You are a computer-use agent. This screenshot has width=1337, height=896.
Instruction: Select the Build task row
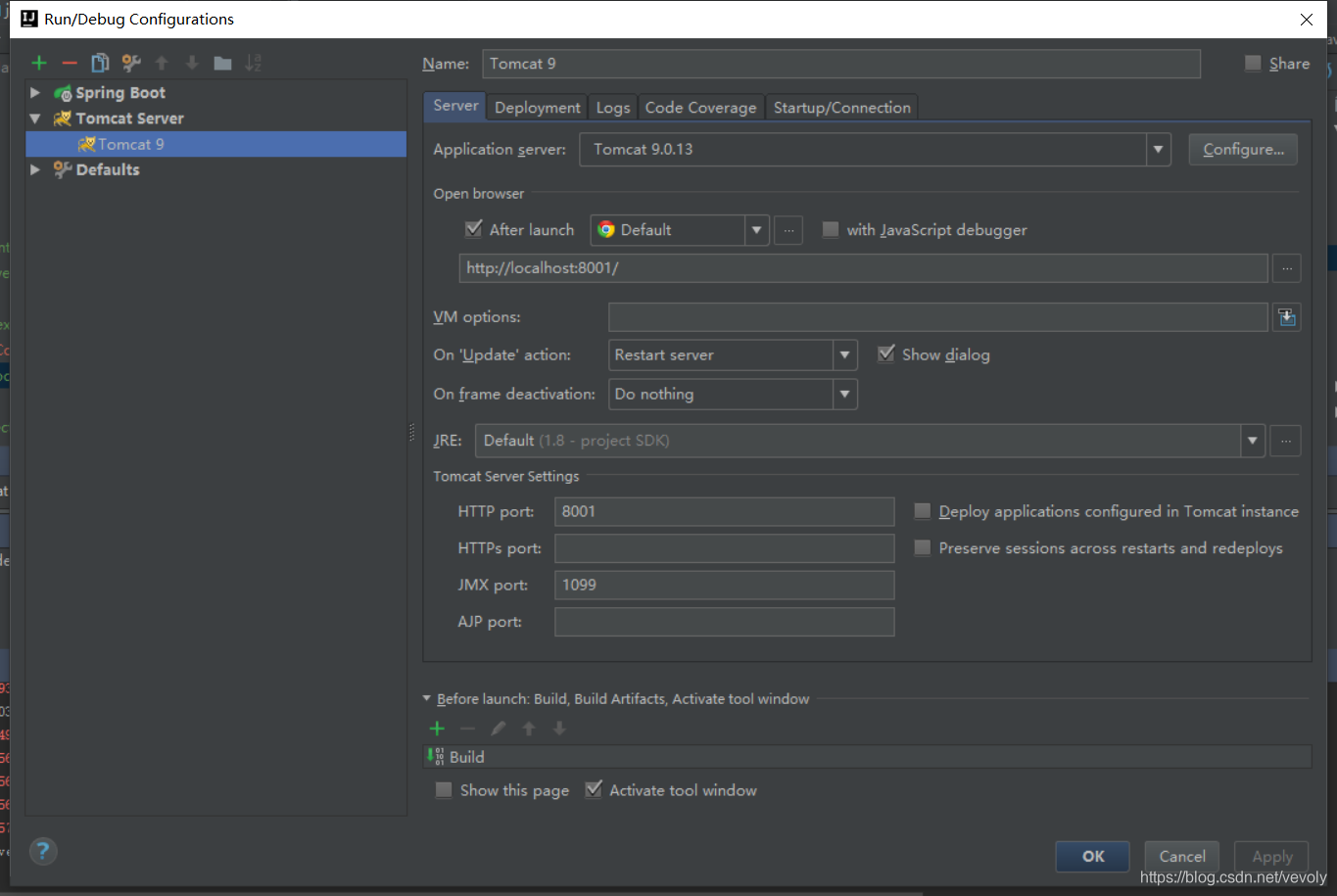[868, 757]
